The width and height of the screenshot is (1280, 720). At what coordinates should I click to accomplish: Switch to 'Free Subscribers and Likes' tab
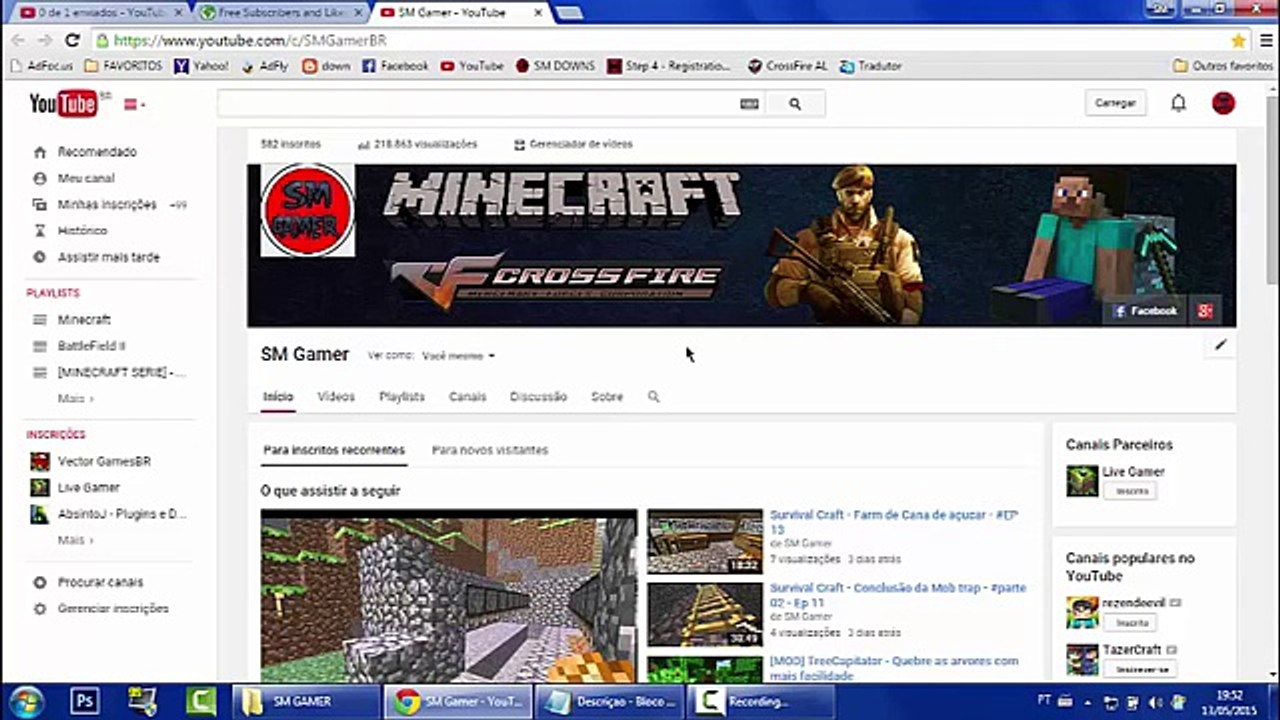click(x=279, y=13)
